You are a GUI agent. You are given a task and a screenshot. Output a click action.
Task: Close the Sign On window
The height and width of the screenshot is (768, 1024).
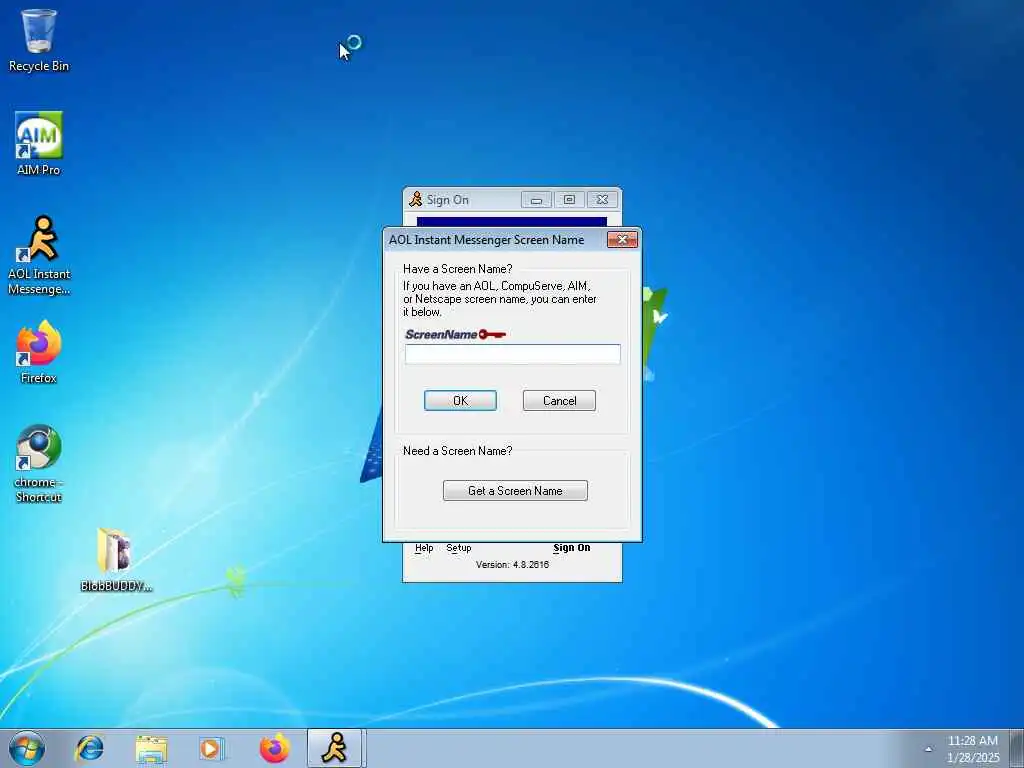coord(603,200)
